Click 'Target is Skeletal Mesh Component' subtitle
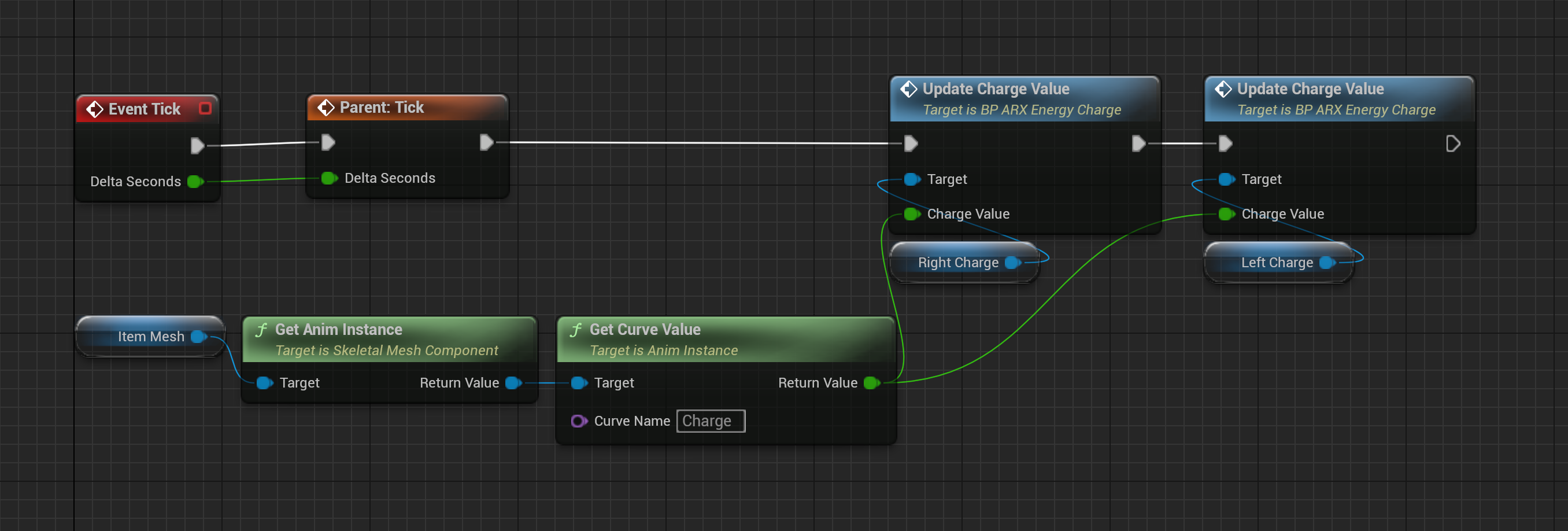This screenshot has height=531, width=1568. point(387,351)
